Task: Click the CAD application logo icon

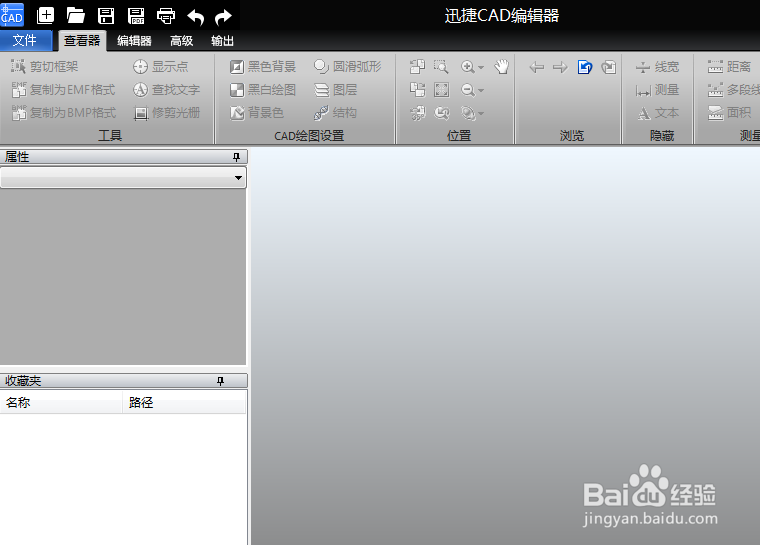Action: pos(12,15)
